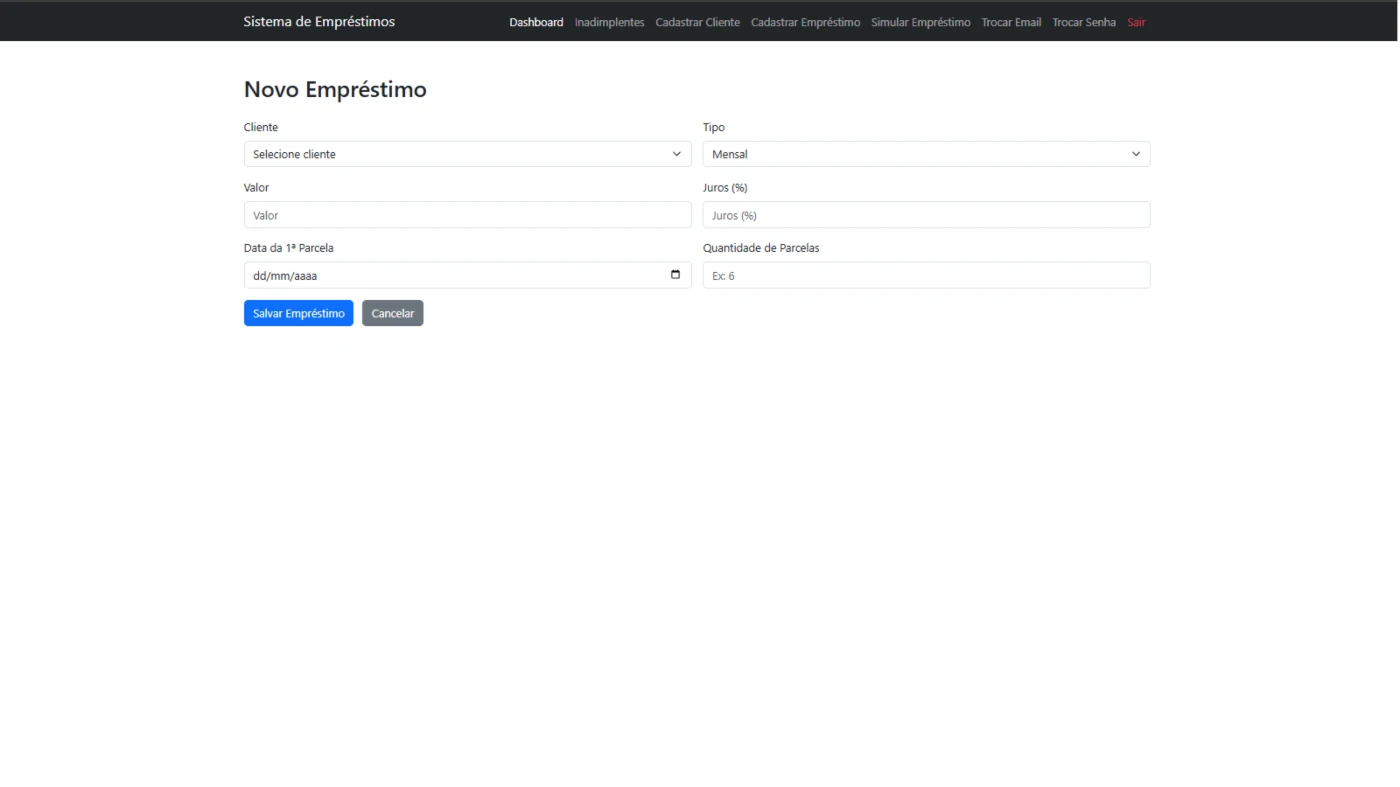Open the Simular Empréstimo page

920,22
